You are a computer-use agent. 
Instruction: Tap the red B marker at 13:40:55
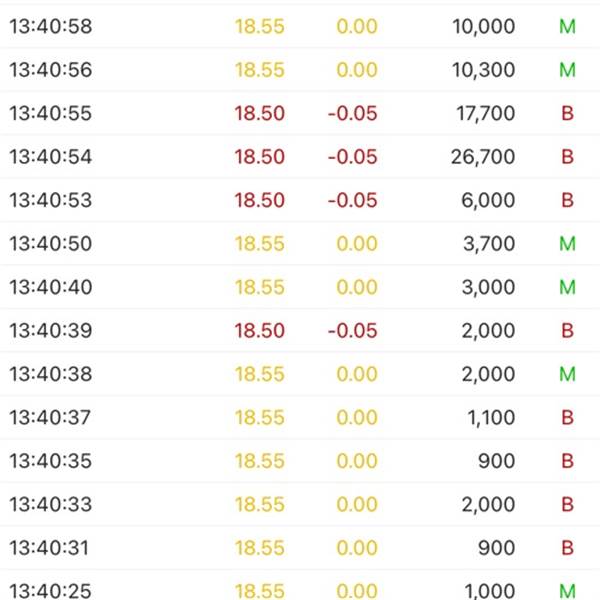coord(567,113)
